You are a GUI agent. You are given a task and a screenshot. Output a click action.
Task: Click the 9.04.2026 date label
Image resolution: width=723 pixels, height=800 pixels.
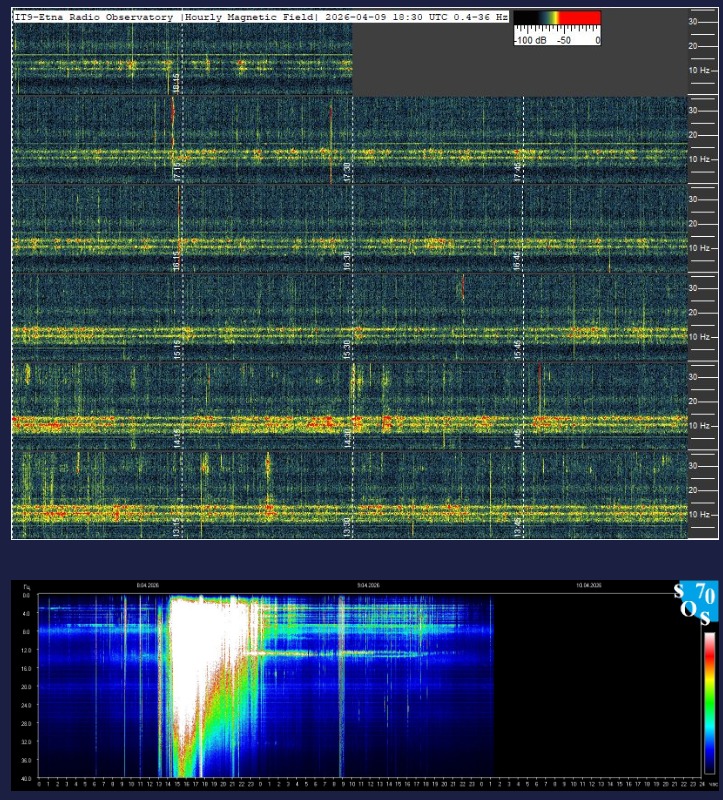click(368, 585)
